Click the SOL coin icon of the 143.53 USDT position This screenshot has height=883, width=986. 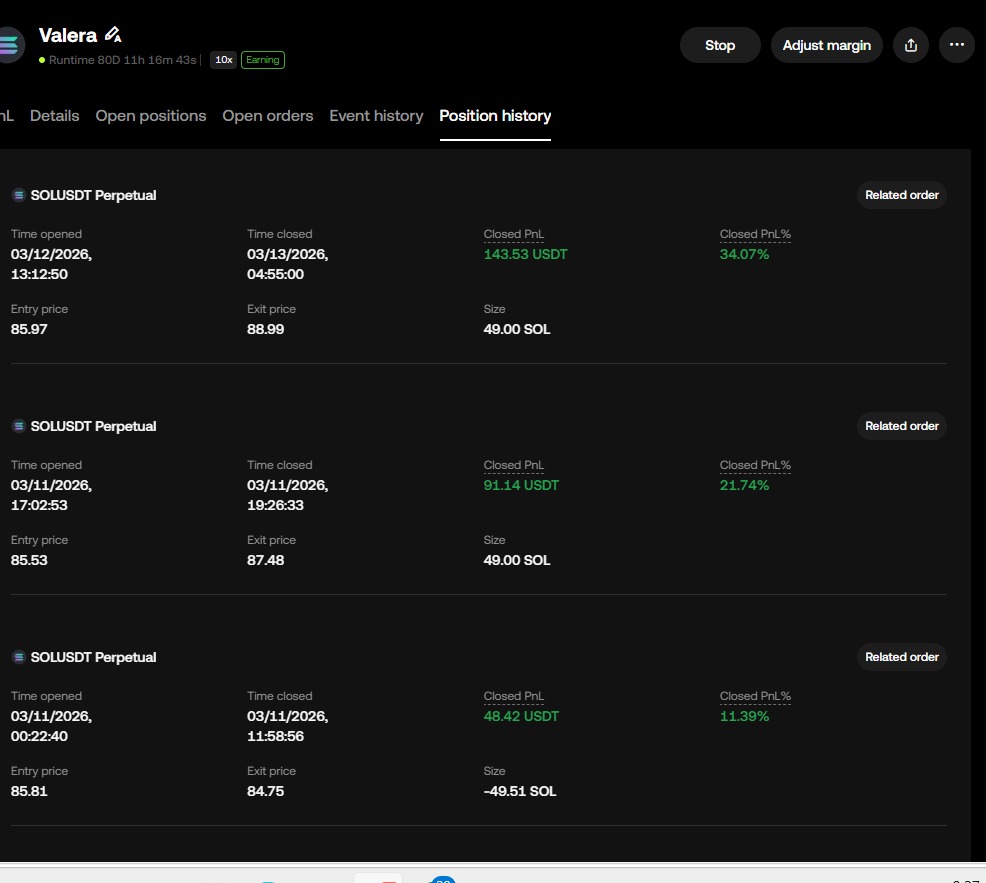(18, 195)
